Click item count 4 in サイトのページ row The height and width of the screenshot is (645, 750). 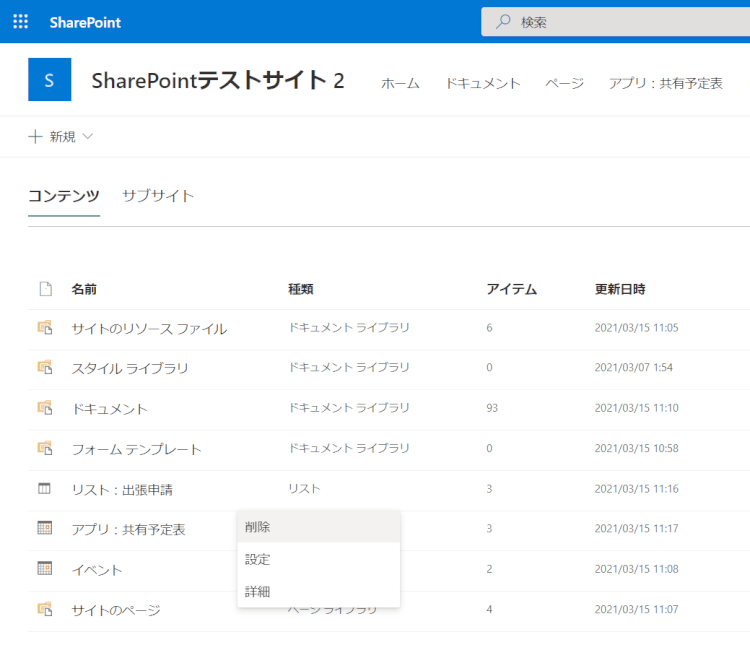click(x=489, y=610)
